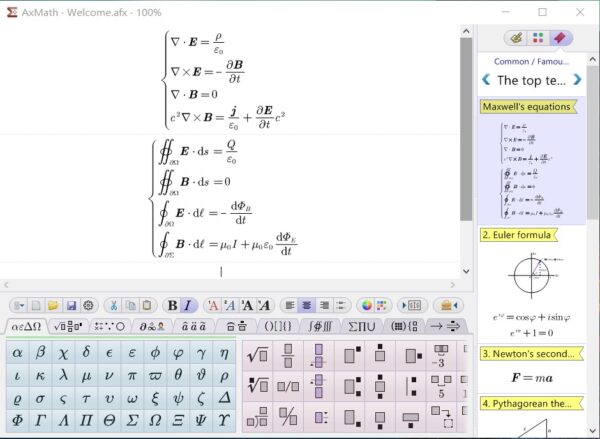The height and width of the screenshot is (439, 600).
Task: Go to next formula page with right chevron
Action: 577,80
